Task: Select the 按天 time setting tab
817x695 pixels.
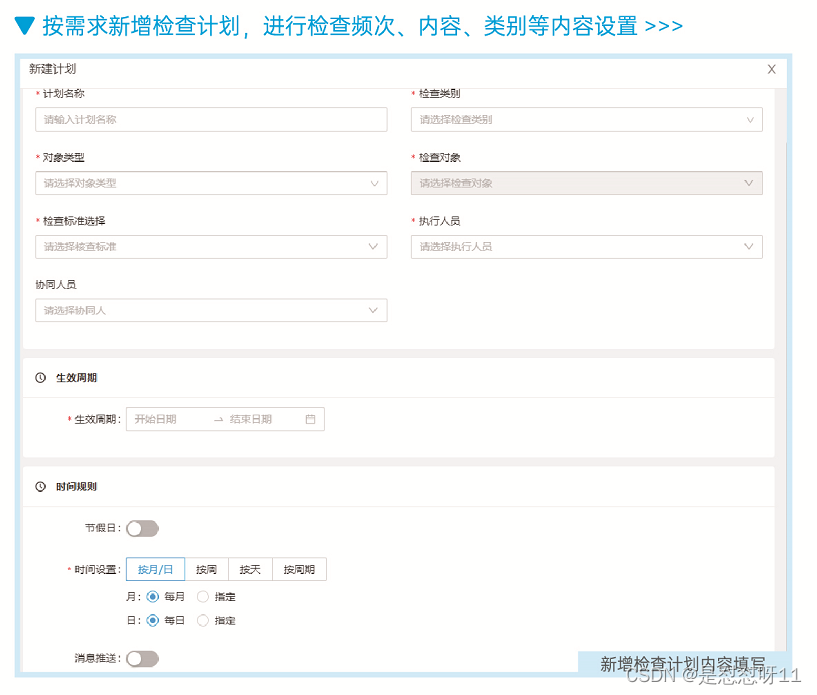Action: (x=250, y=569)
